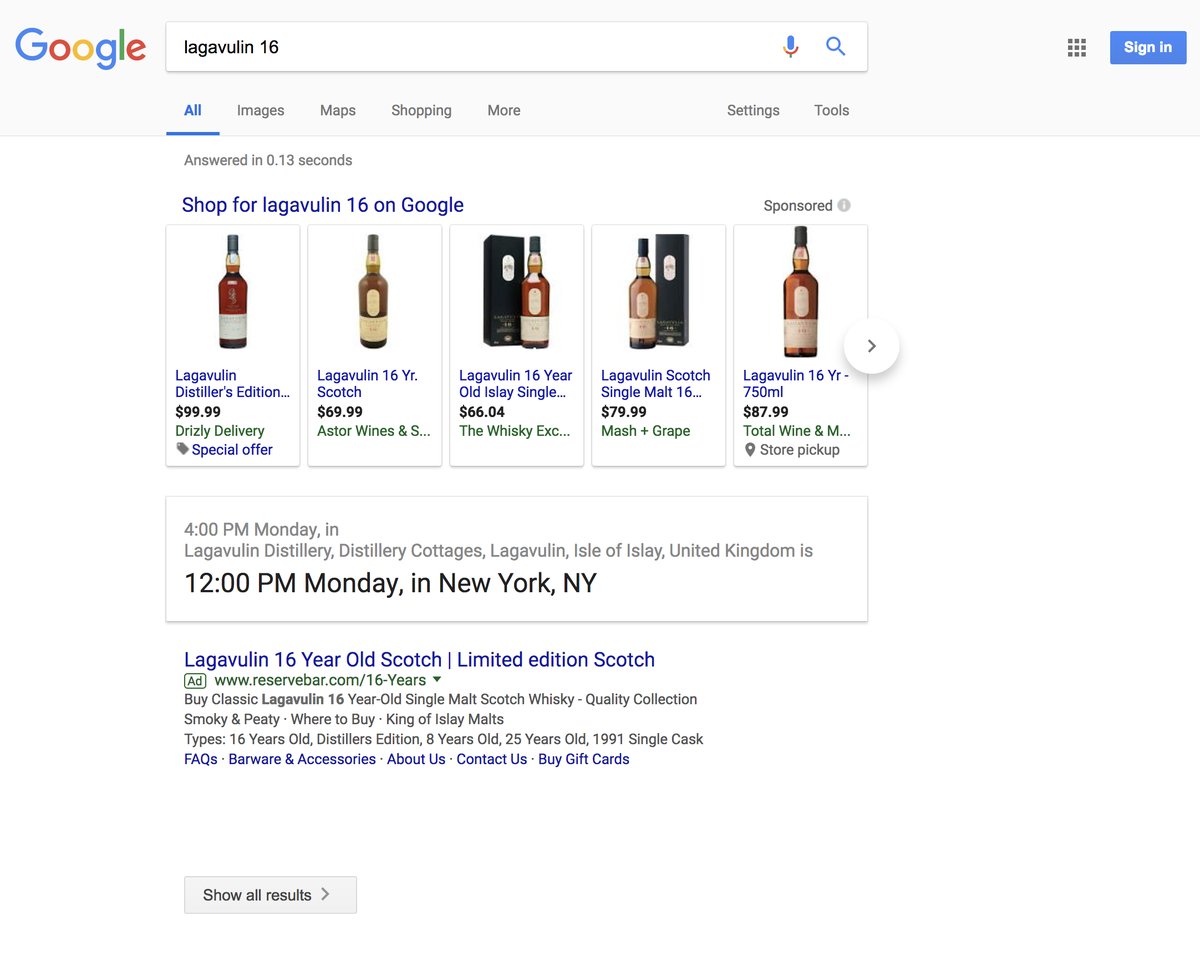
Task: Click the $87.99 price
Action: (x=766, y=412)
